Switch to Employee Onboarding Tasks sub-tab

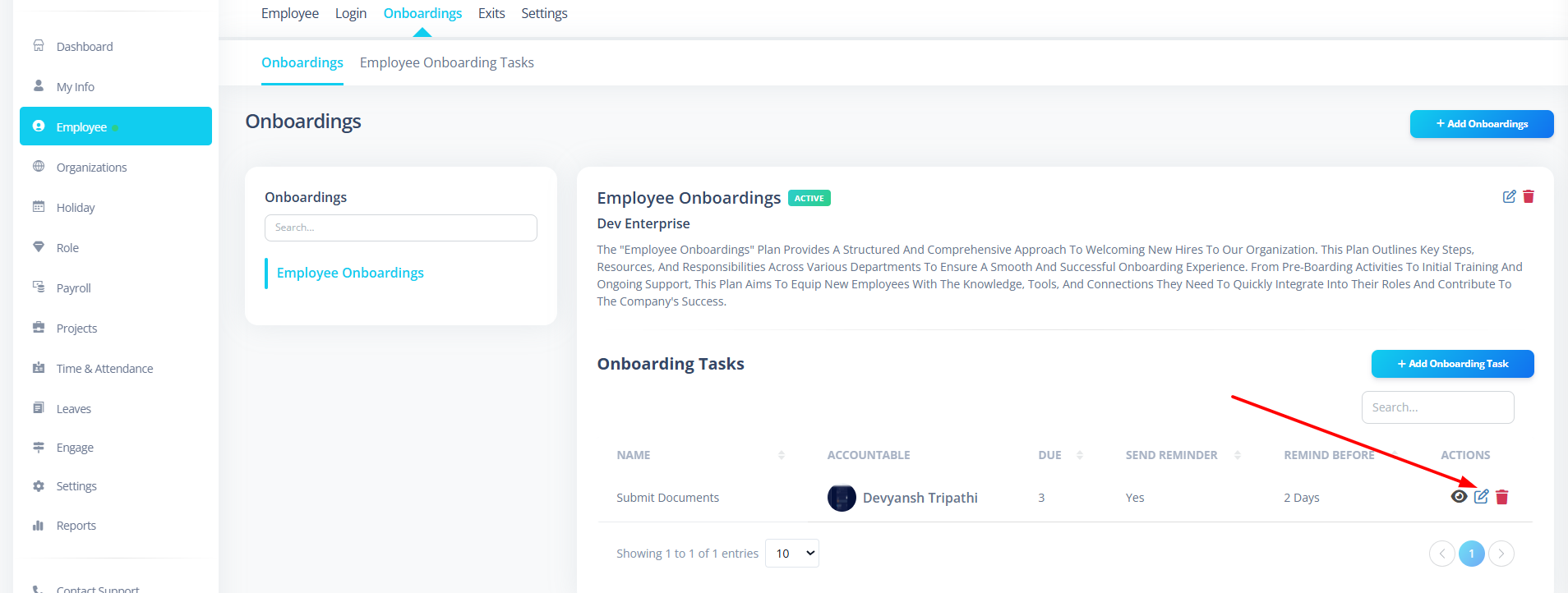pos(447,62)
